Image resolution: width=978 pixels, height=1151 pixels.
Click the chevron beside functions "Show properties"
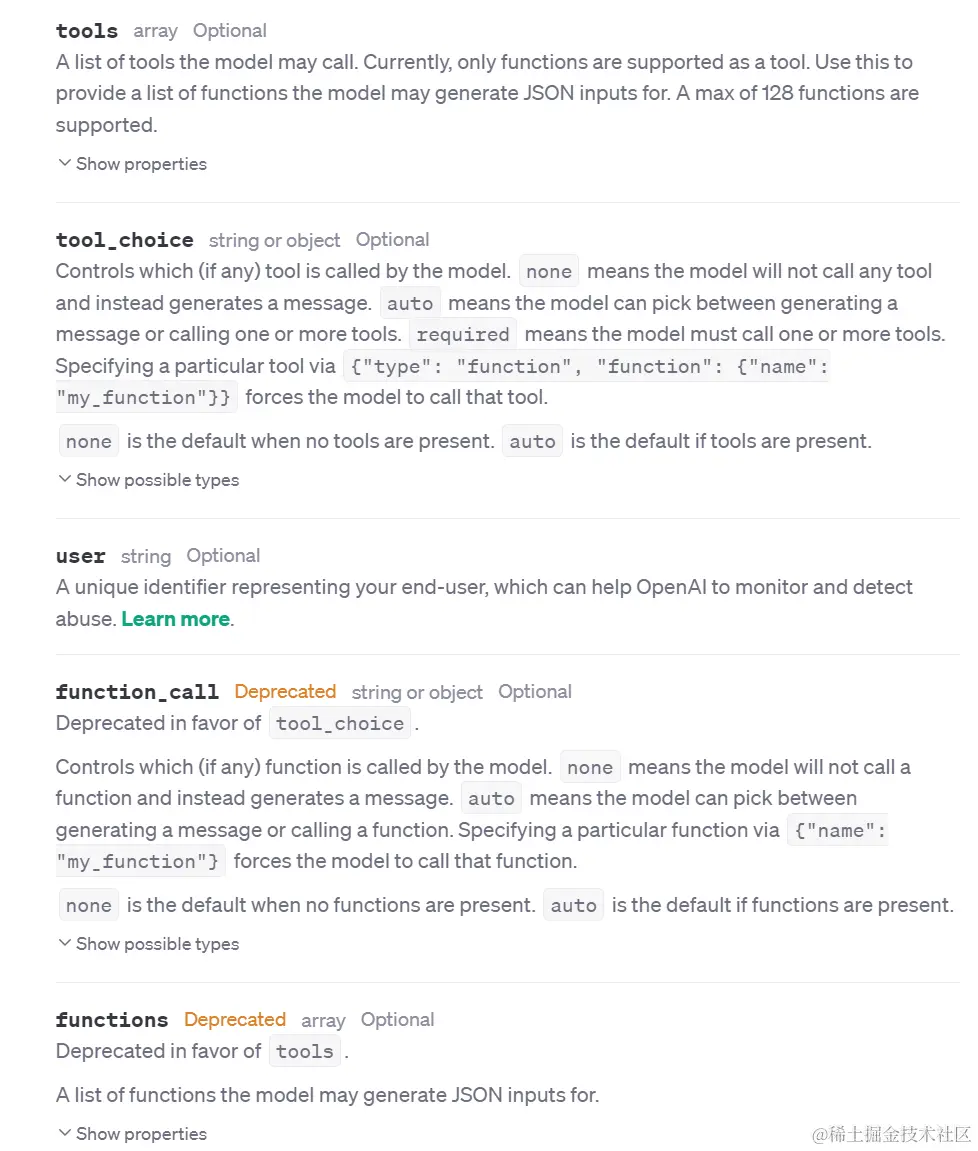pyautogui.click(x=64, y=1134)
